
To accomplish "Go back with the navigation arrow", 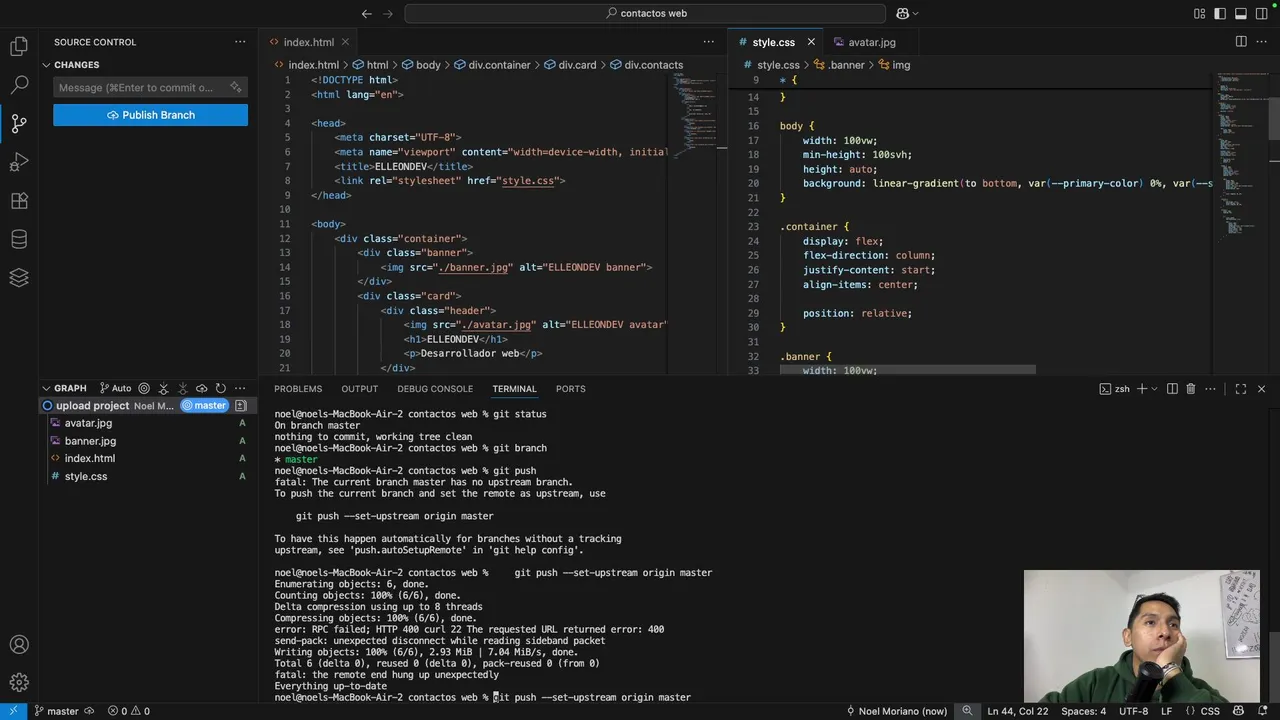I will (366, 14).
